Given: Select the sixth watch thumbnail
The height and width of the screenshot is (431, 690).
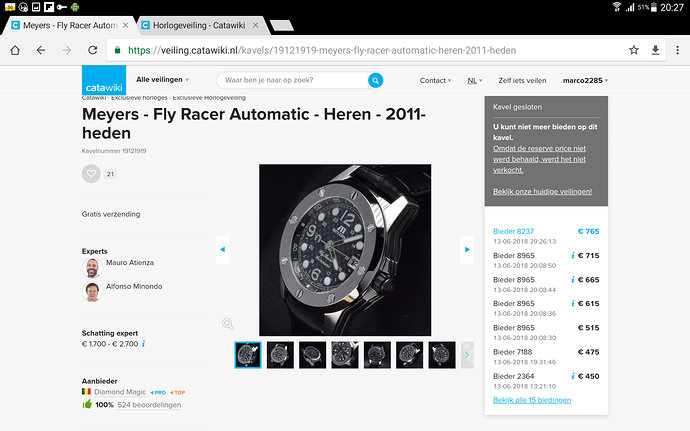Looking at the screenshot, I should click(410, 355).
